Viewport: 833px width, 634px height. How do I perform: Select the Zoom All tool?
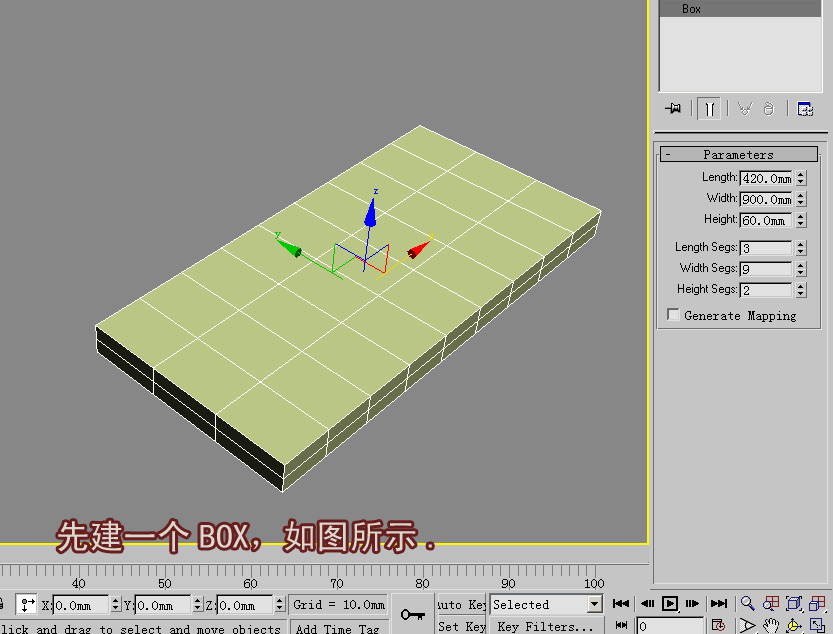coord(771,604)
